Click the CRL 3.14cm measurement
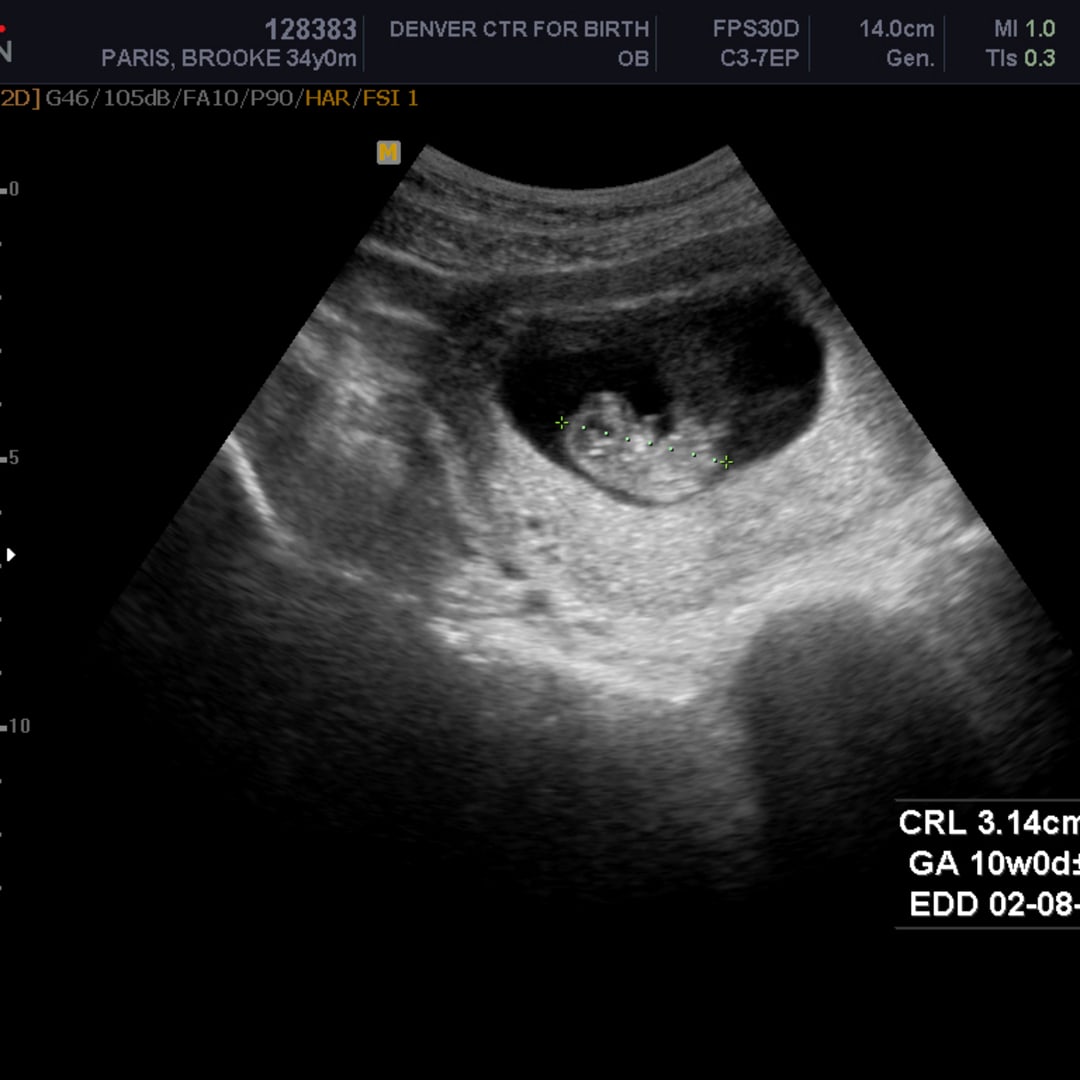The image size is (1080, 1080). (989, 823)
